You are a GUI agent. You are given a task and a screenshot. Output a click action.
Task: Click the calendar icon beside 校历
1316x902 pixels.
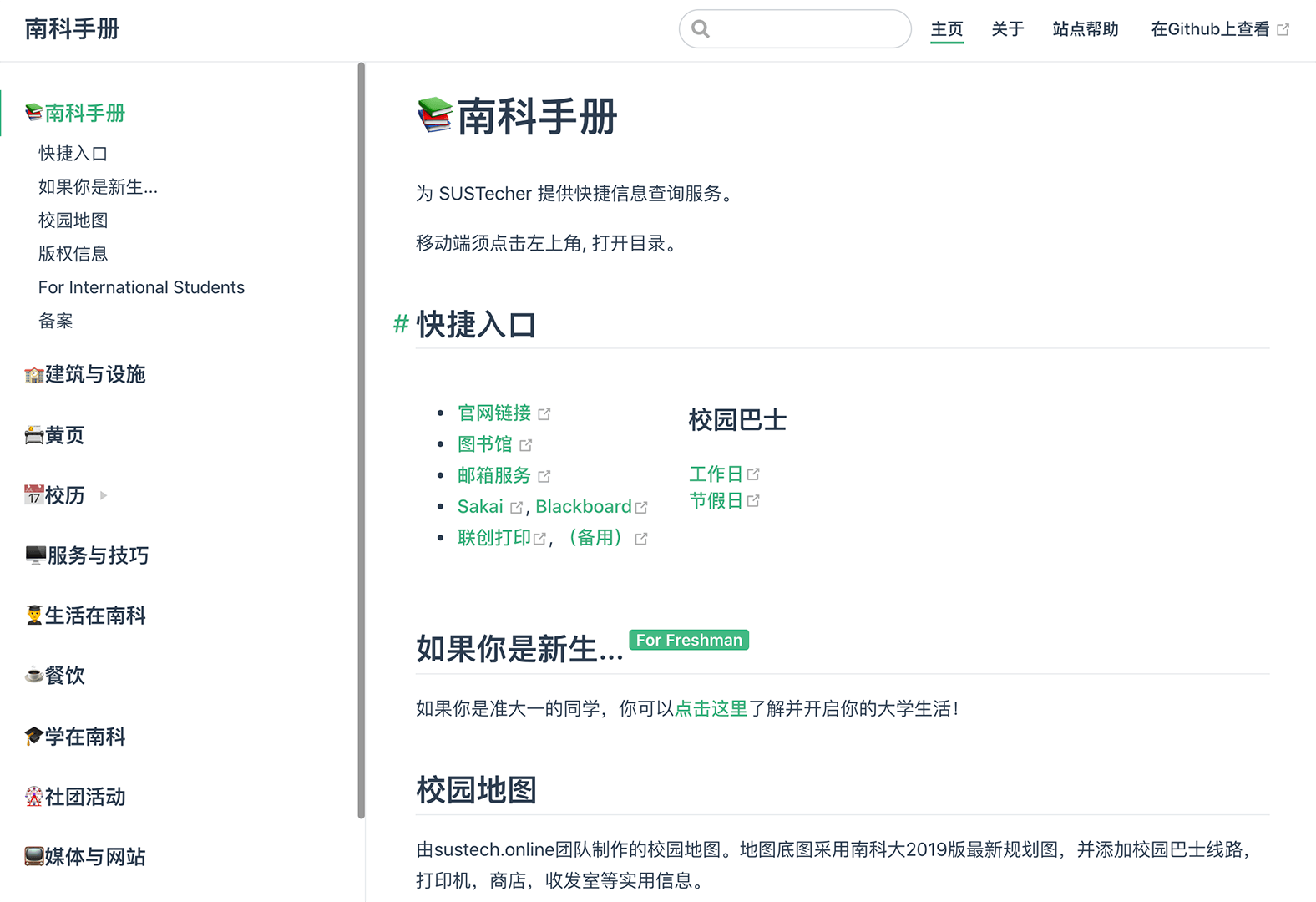[34, 495]
